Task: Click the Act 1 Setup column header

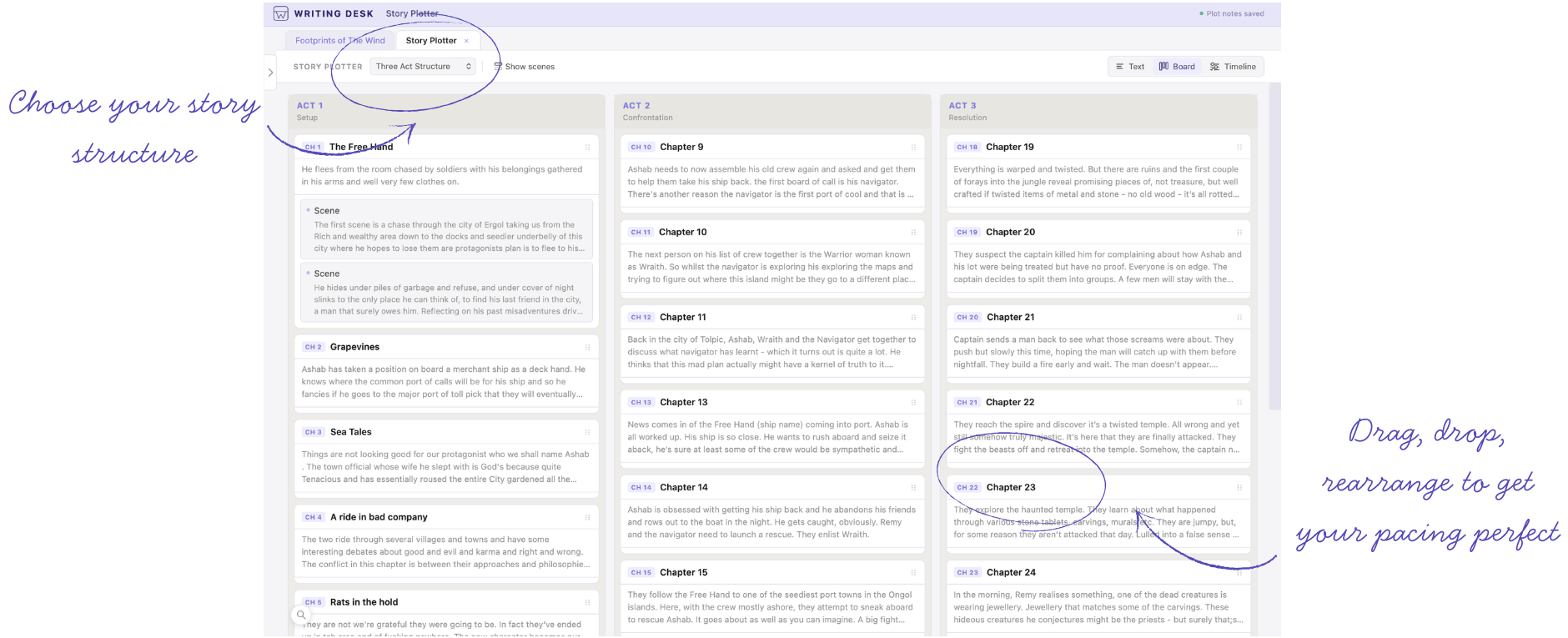Action: (x=446, y=111)
